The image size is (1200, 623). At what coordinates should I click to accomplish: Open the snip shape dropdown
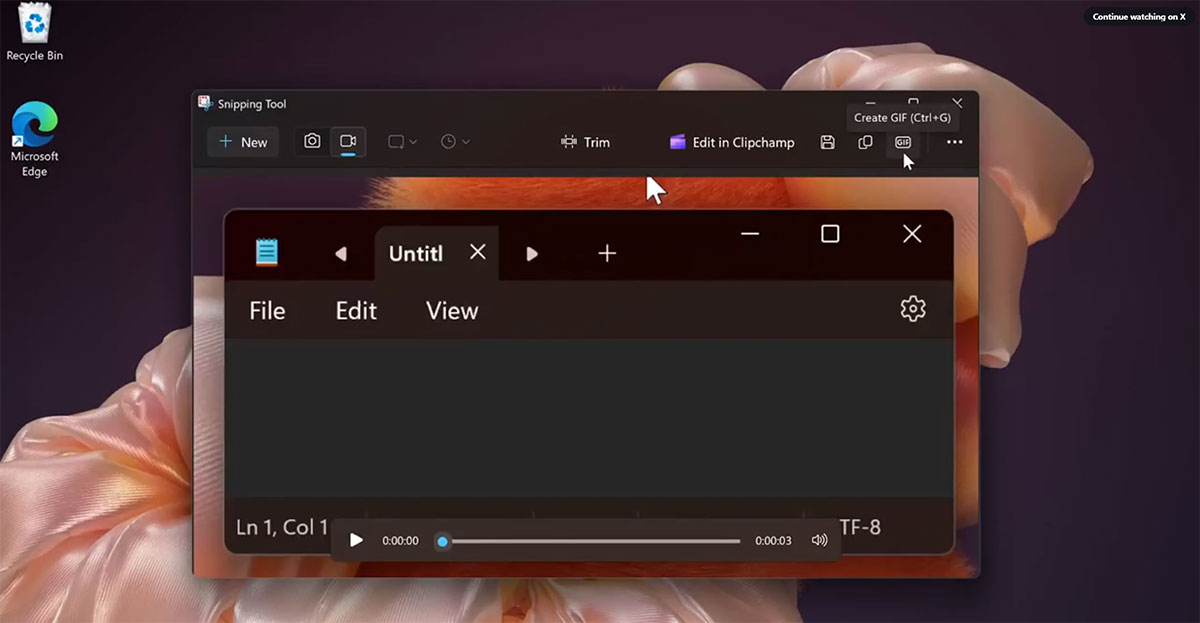400,142
